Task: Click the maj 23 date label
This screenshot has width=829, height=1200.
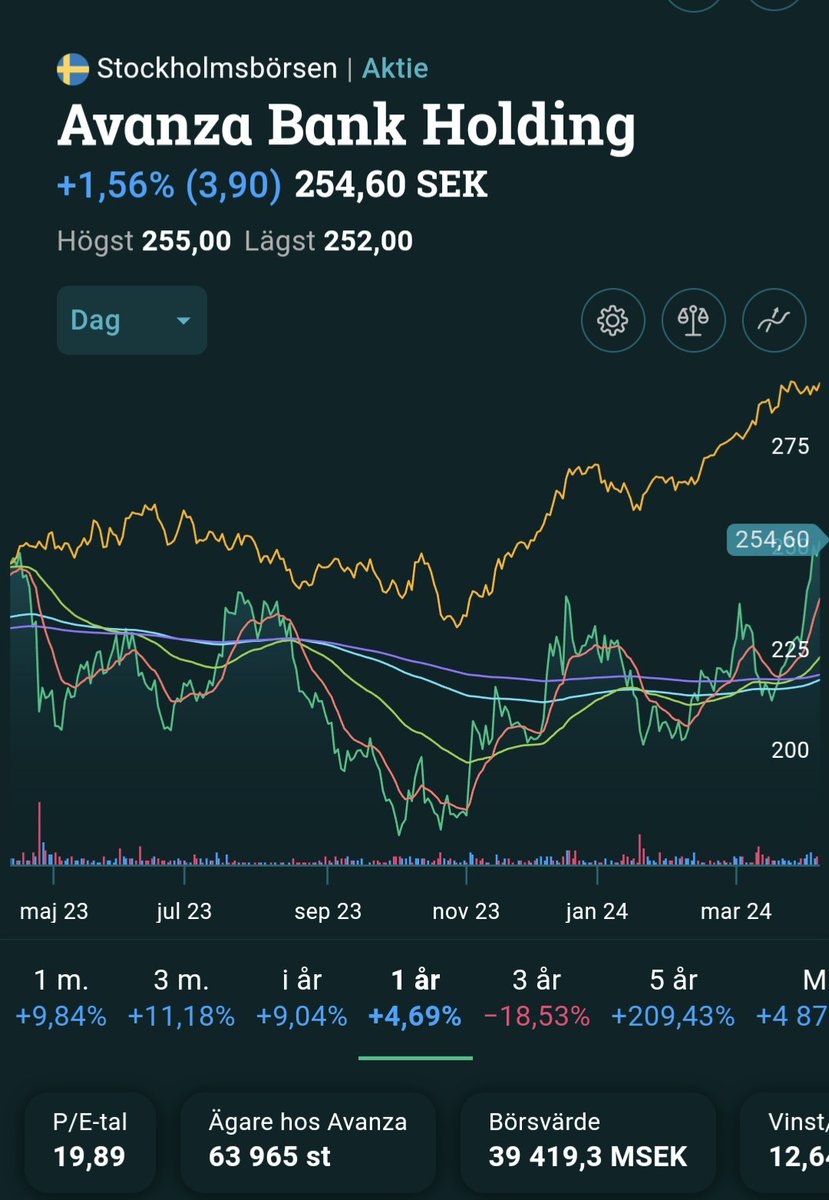Action: pos(54,912)
